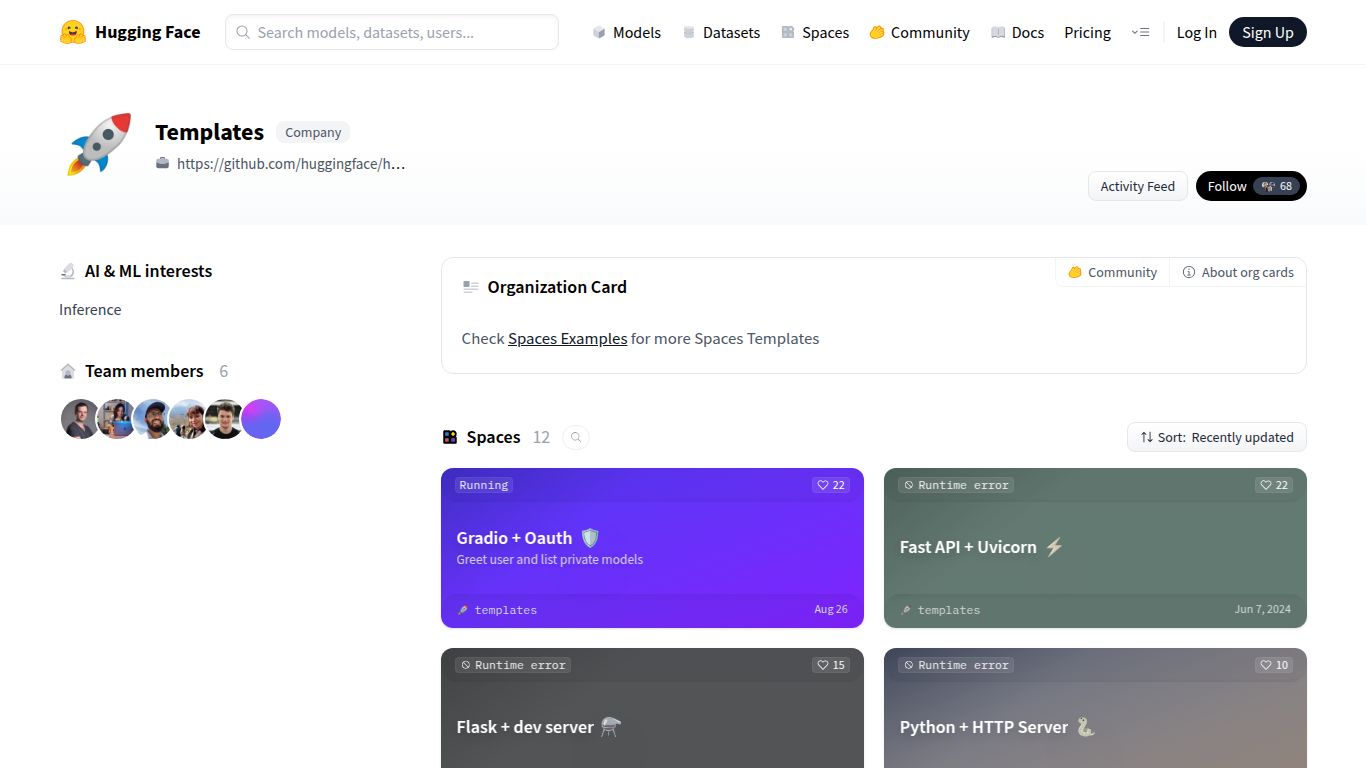This screenshot has width=1366, height=768.
Task: Follow the Spaces Examples link
Action: [567, 339]
